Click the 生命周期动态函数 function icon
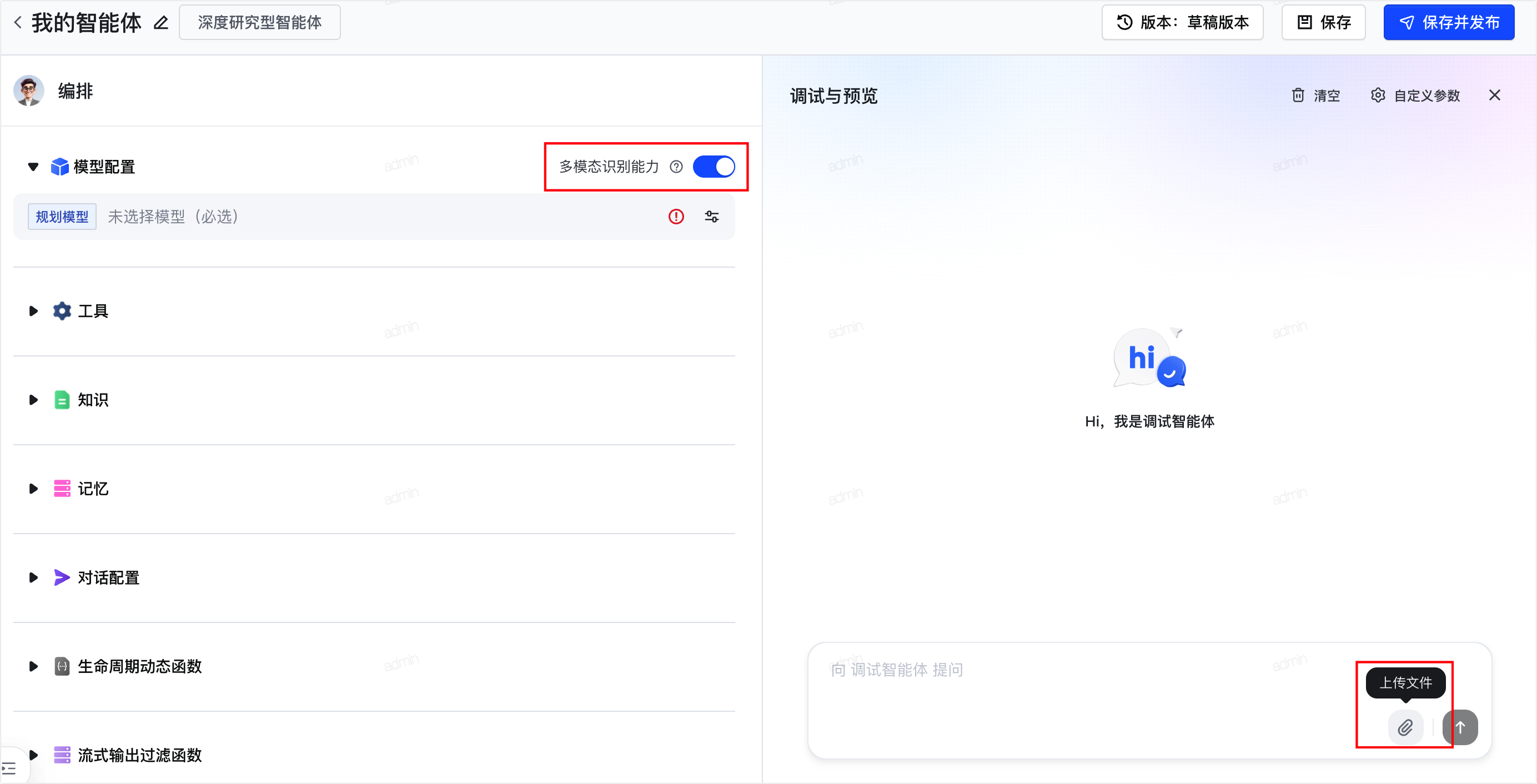This screenshot has height=784, width=1537. (x=62, y=667)
